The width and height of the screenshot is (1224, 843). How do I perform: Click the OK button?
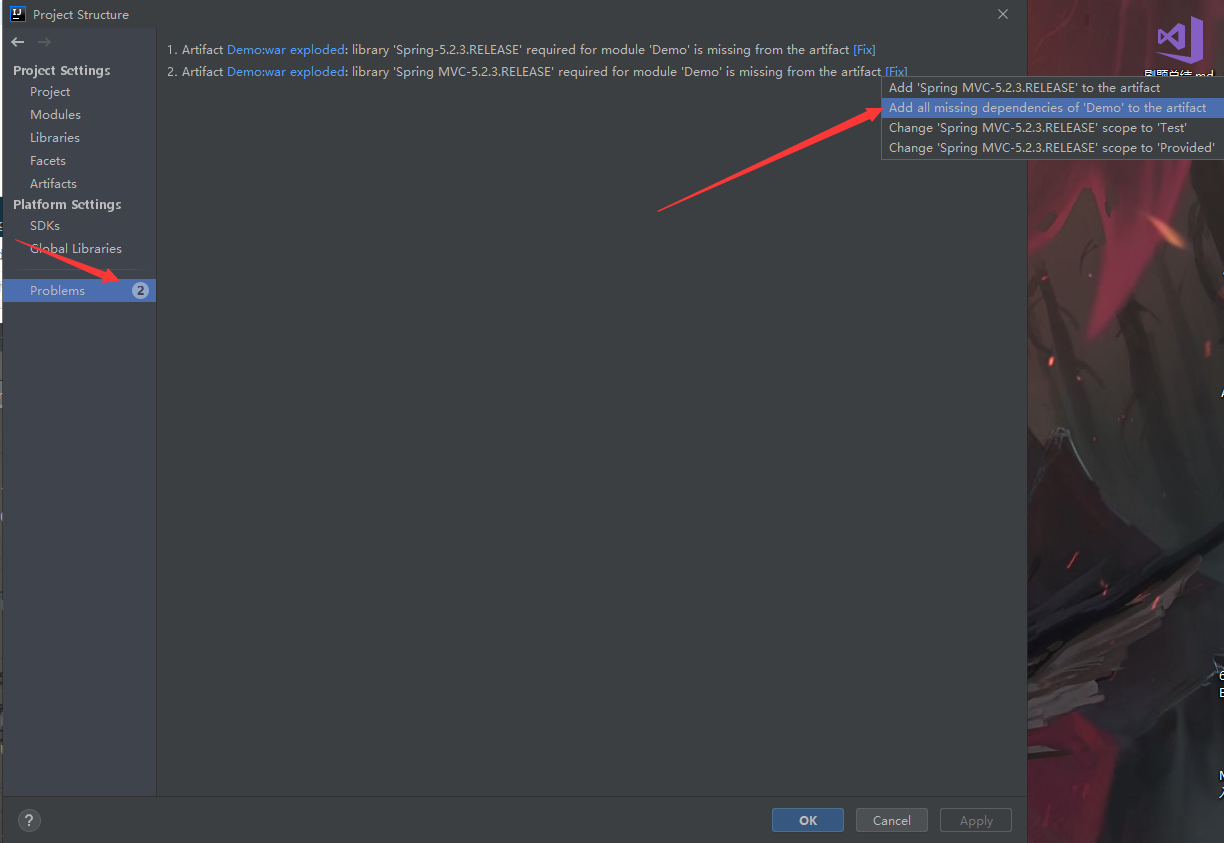808,820
